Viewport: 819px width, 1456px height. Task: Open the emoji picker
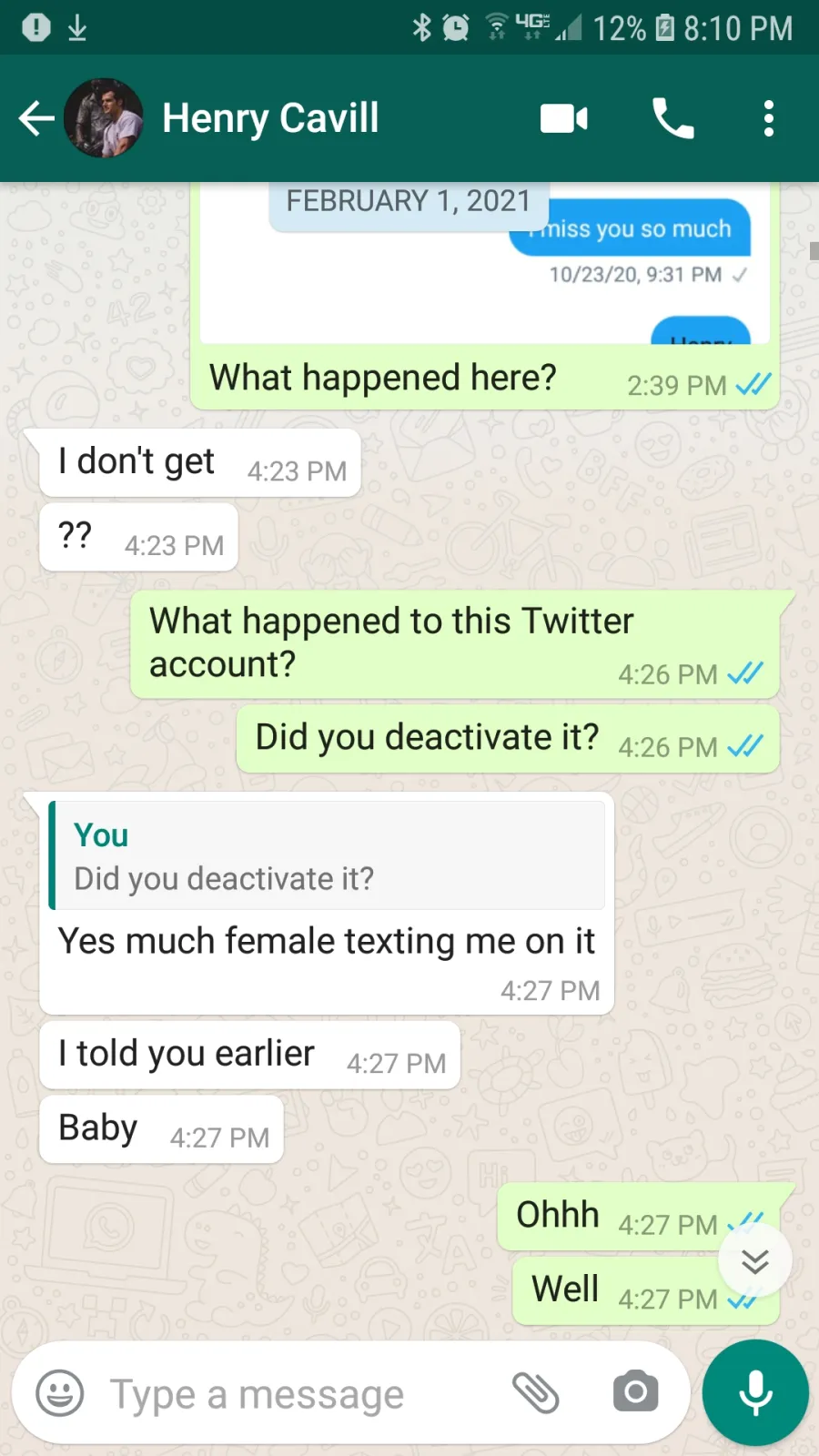coord(60,1393)
